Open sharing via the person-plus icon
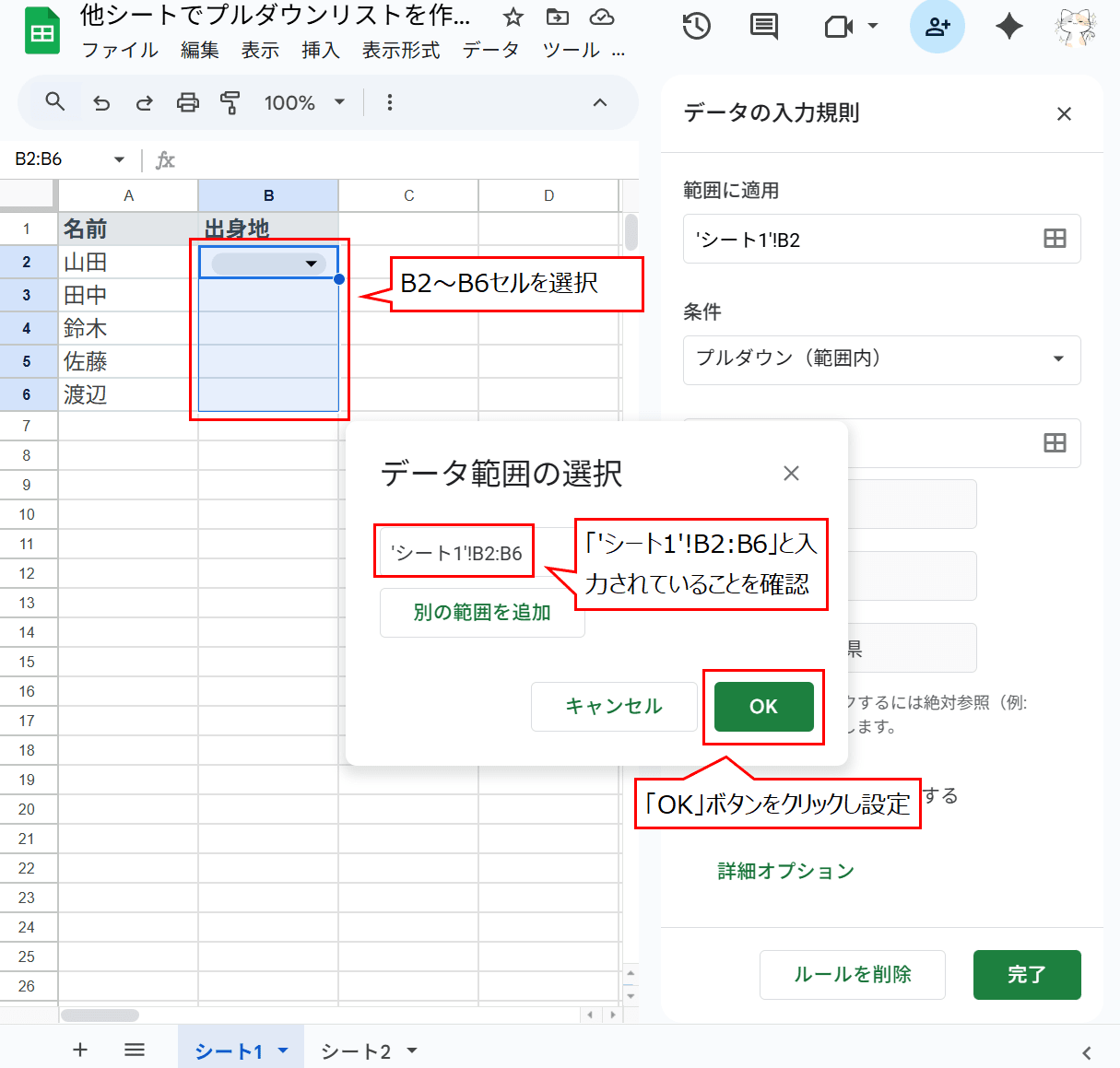1120x1068 pixels. [x=937, y=27]
